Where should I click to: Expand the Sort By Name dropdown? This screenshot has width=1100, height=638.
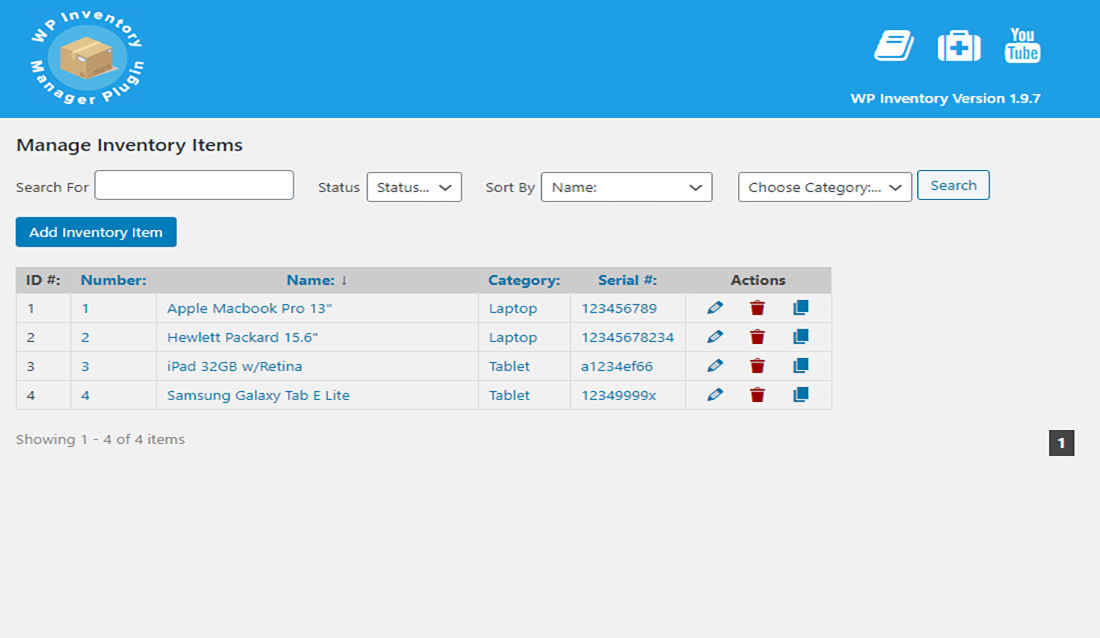(x=626, y=187)
